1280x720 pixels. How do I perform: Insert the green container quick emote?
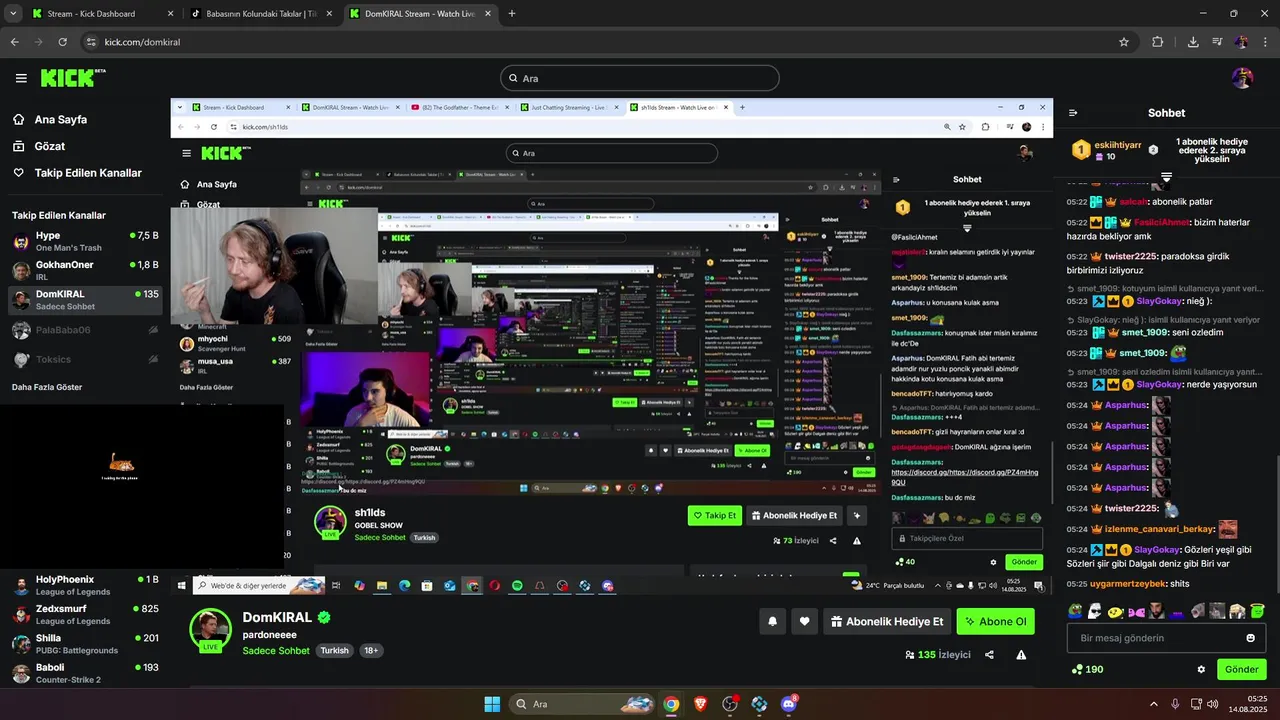pos(1257,611)
